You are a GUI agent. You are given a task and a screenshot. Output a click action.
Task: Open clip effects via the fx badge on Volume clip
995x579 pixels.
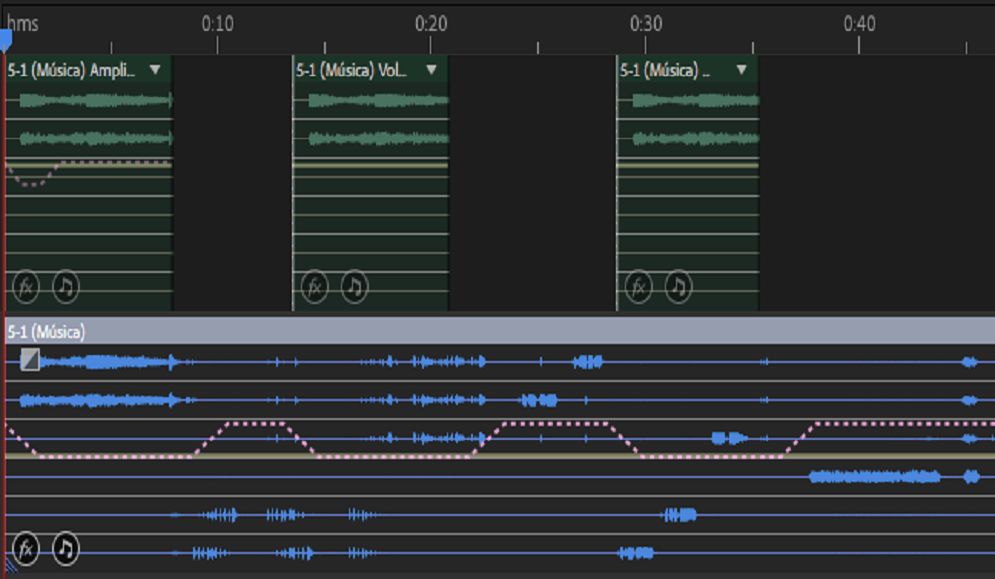pos(316,286)
